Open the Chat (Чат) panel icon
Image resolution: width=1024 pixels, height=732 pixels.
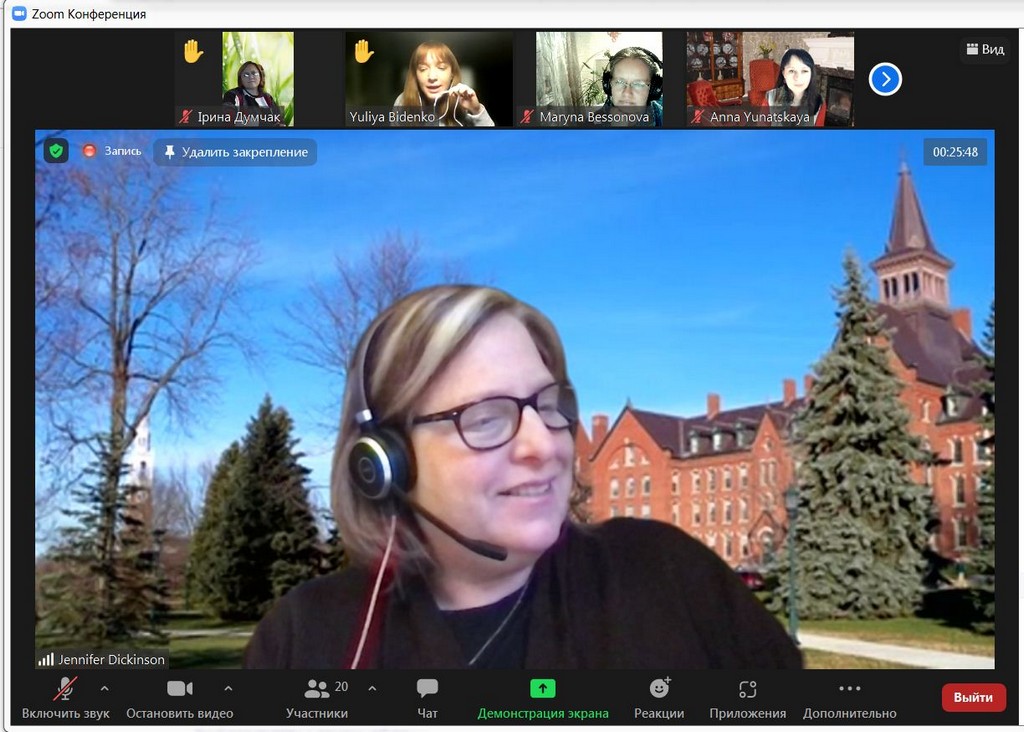tap(427, 688)
